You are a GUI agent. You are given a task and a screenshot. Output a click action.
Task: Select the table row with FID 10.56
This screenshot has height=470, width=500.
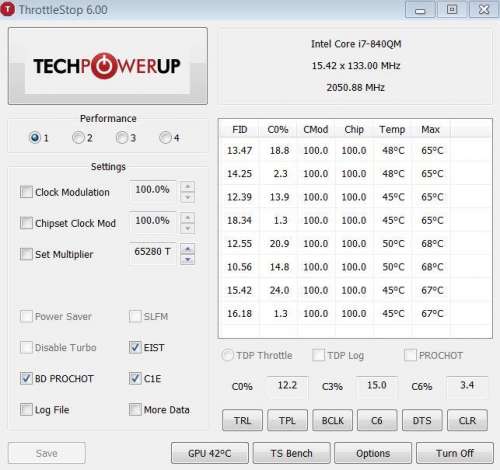click(x=355, y=267)
